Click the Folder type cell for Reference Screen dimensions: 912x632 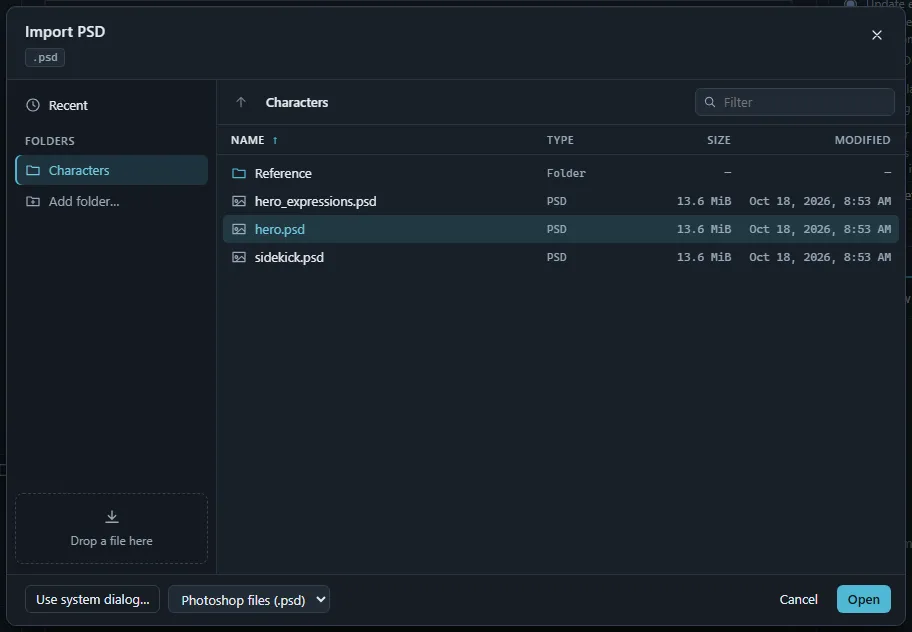coord(566,173)
